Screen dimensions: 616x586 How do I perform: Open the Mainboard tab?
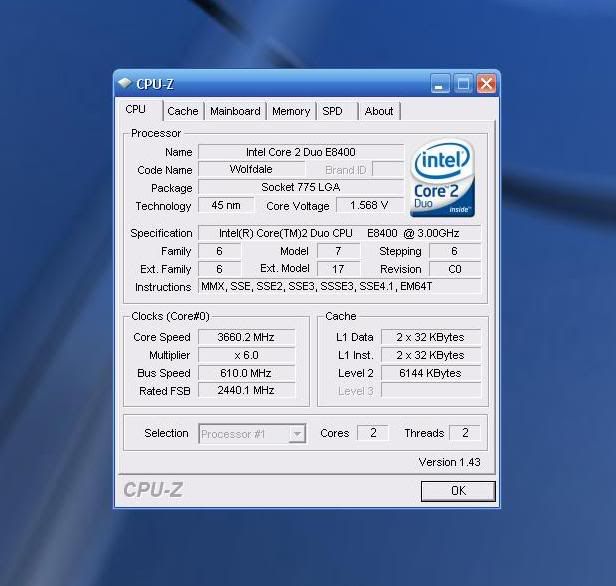click(x=235, y=111)
